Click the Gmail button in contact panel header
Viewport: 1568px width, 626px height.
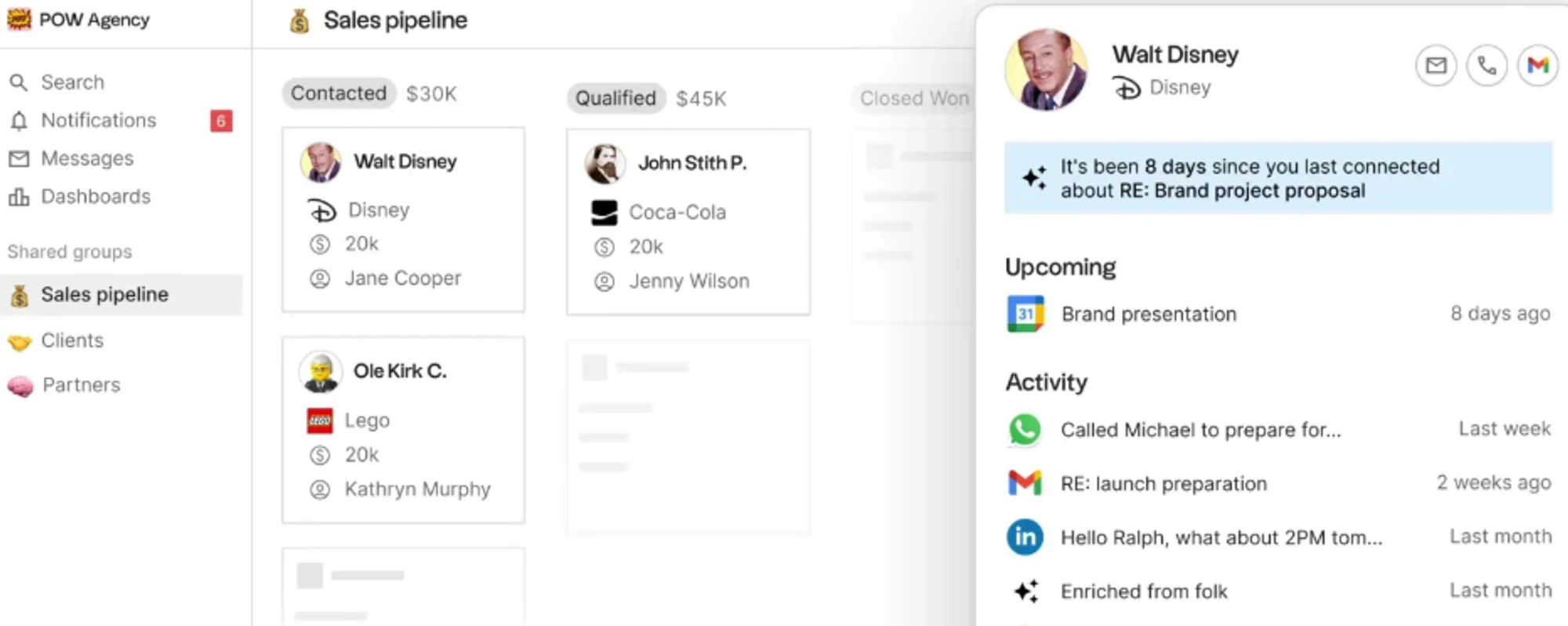tap(1537, 65)
